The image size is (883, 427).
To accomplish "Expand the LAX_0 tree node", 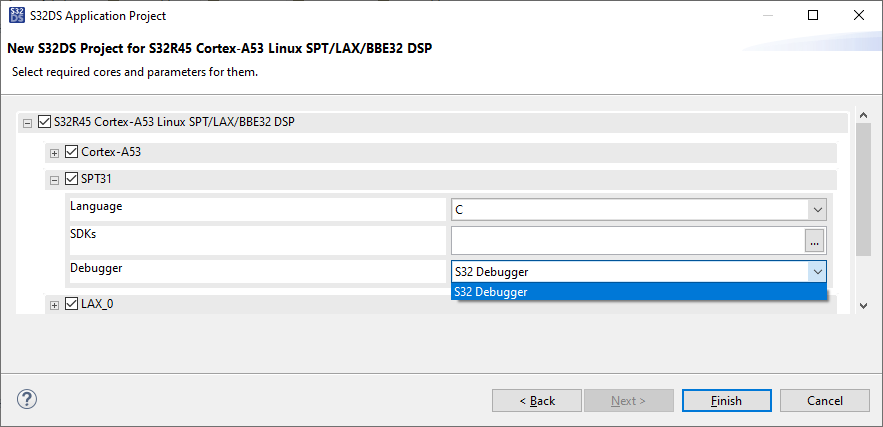I will (55, 305).
